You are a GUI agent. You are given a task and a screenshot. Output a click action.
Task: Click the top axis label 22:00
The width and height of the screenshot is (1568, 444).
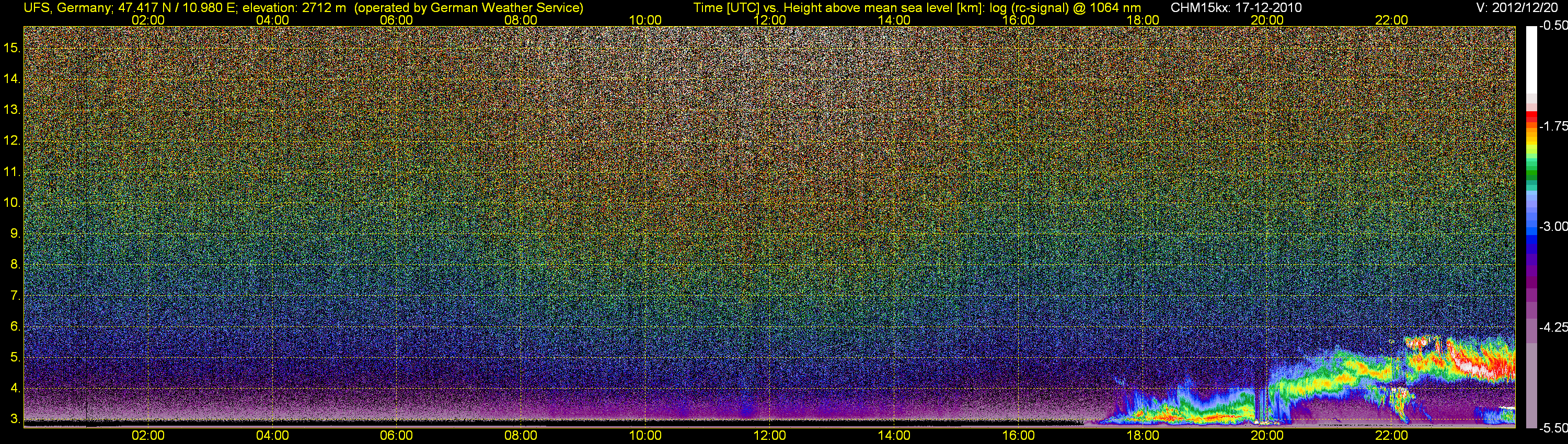point(1391,20)
